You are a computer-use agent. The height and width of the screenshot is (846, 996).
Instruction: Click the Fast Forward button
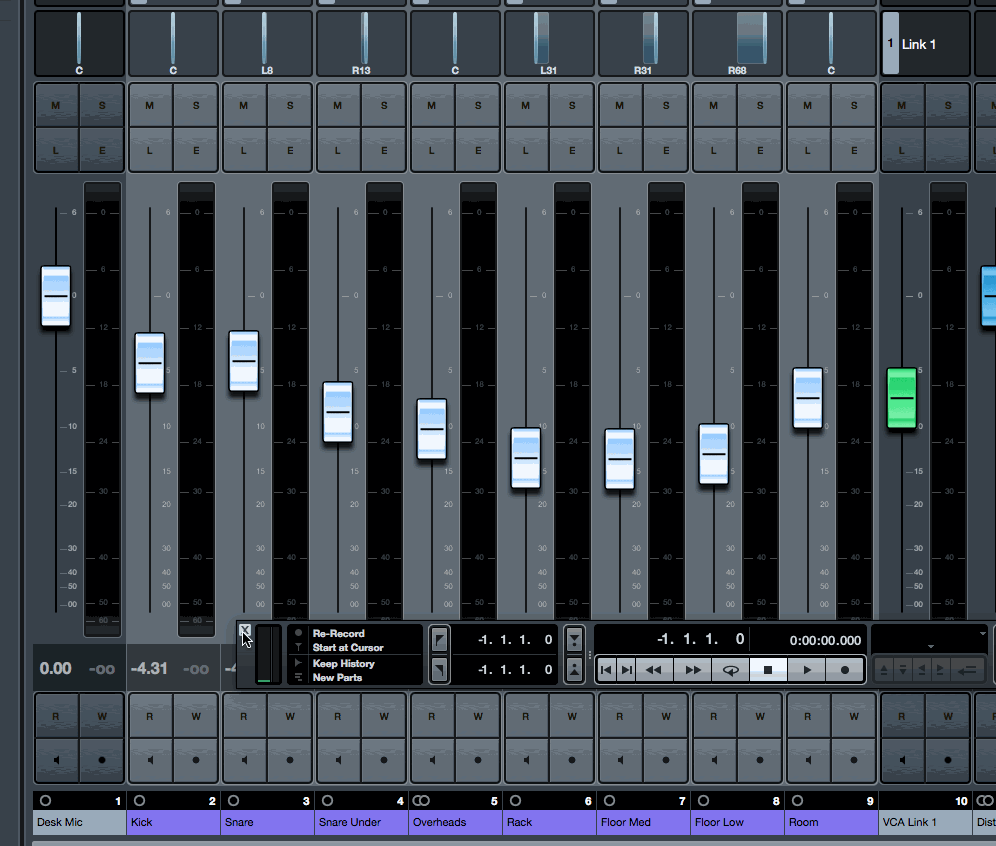(x=692, y=670)
